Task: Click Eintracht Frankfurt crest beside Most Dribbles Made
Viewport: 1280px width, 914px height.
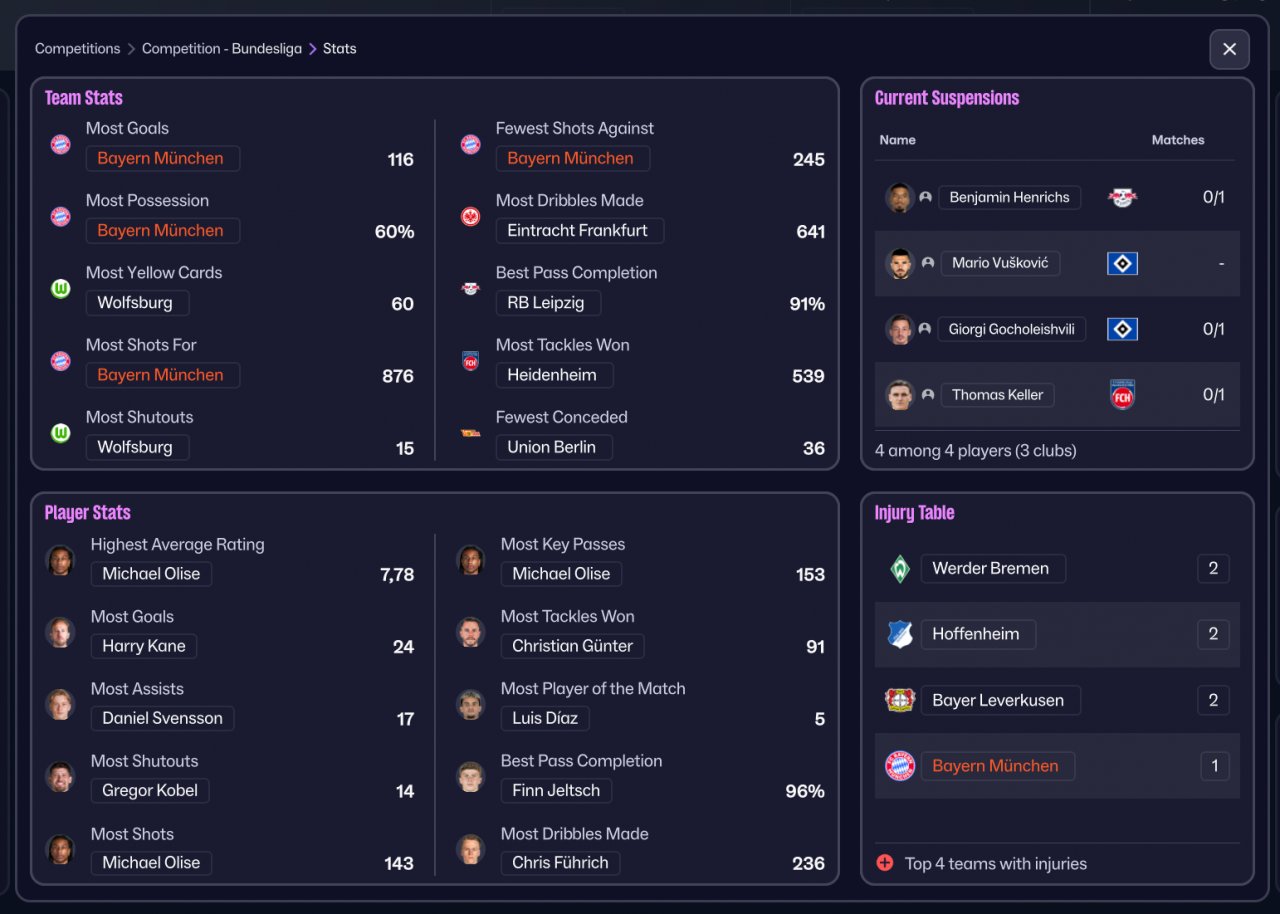Action: [x=471, y=216]
